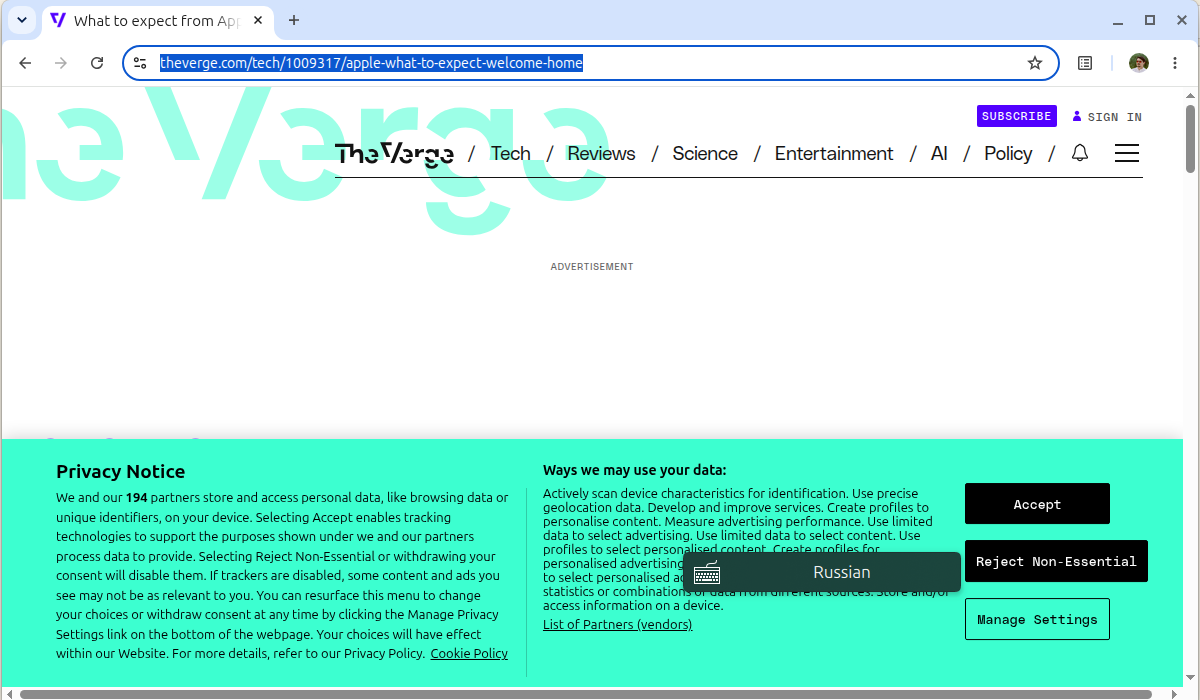Open the Science section

point(705,153)
